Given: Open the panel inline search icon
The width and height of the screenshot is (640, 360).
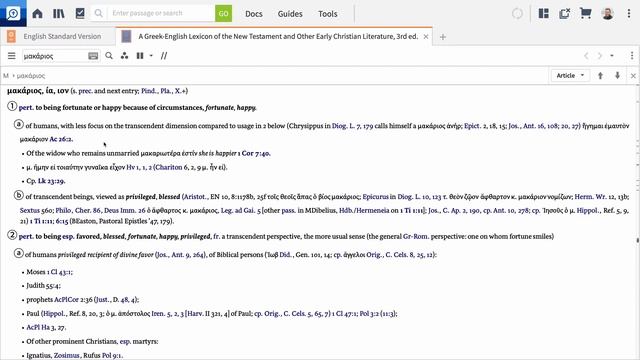Looking at the screenshot, I should tap(109, 56).
